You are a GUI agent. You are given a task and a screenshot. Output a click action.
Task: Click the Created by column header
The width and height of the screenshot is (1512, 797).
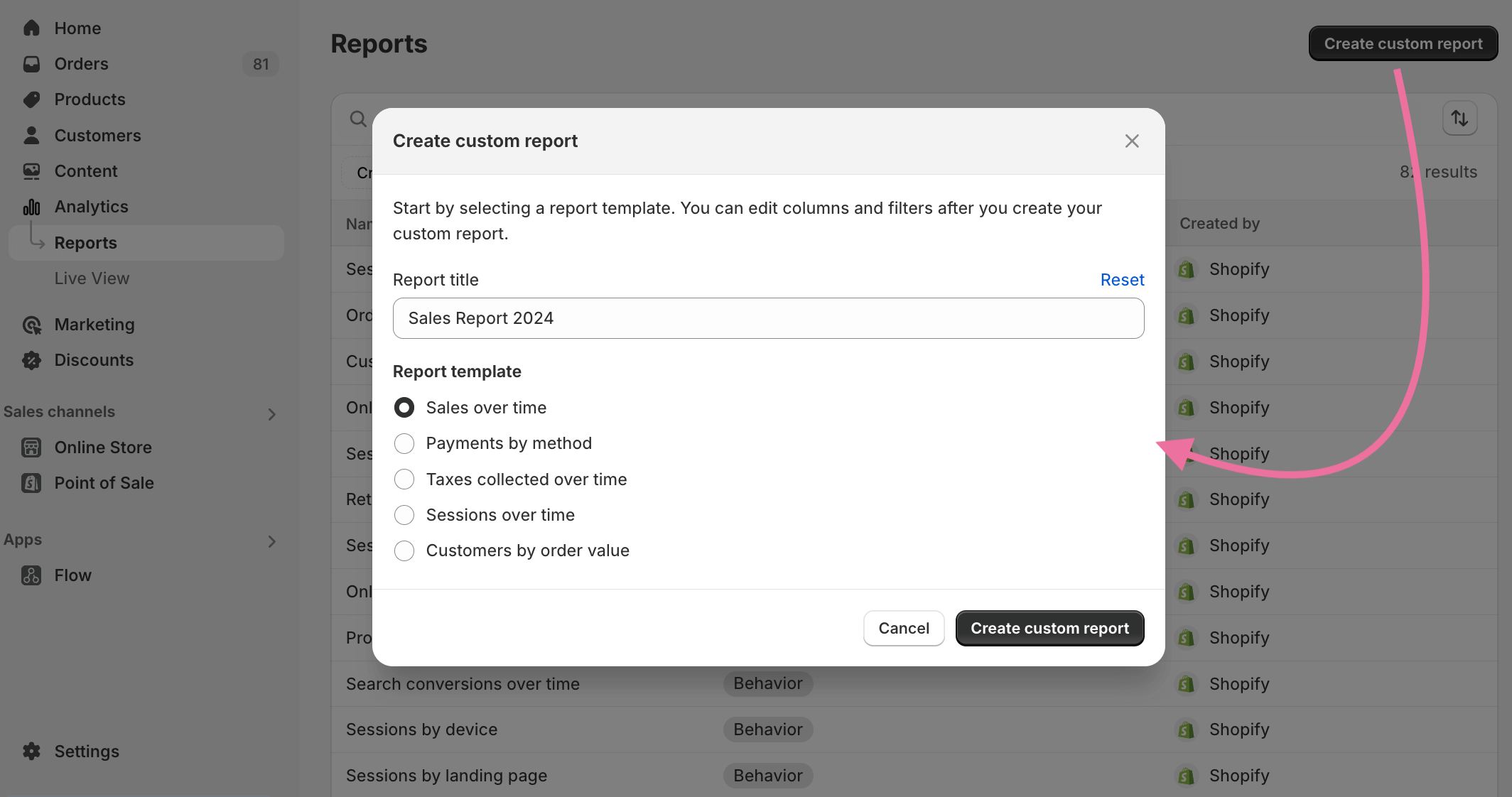[x=1219, y=223]
